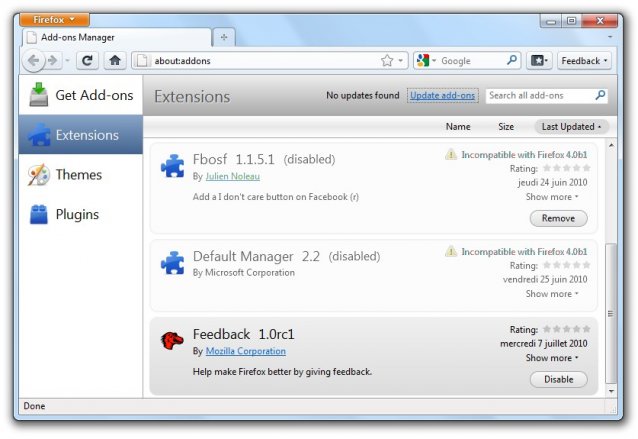Click the Feedback extension rating stars
638x439 pixels.
[566, 329]
